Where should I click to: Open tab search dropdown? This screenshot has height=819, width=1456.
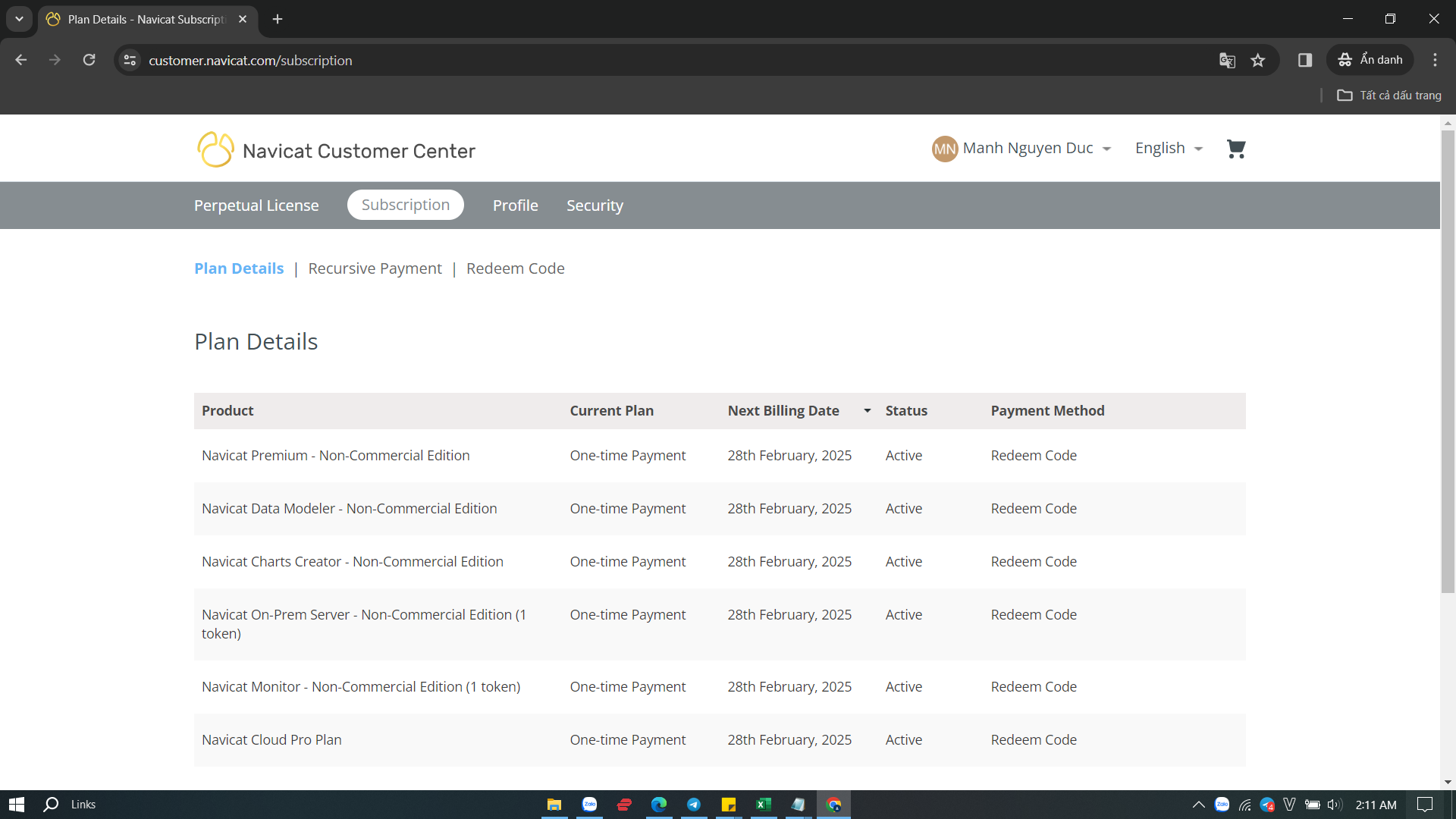(19, 19)
